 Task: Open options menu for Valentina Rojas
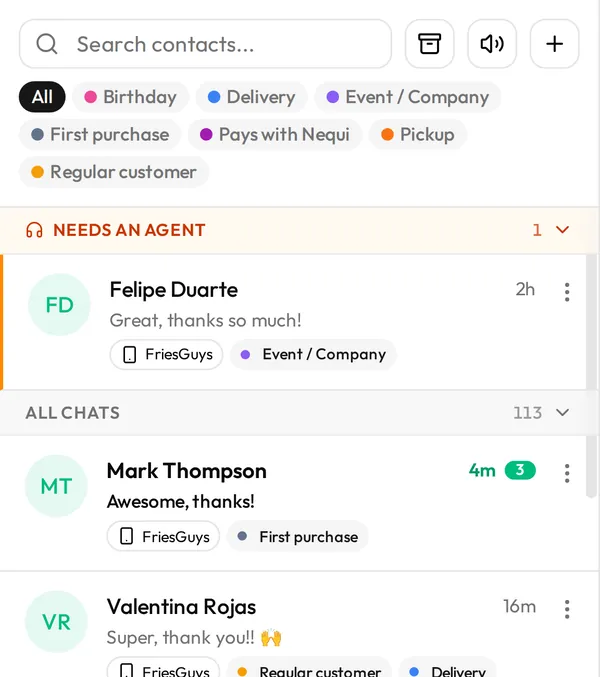coord(567,609)
